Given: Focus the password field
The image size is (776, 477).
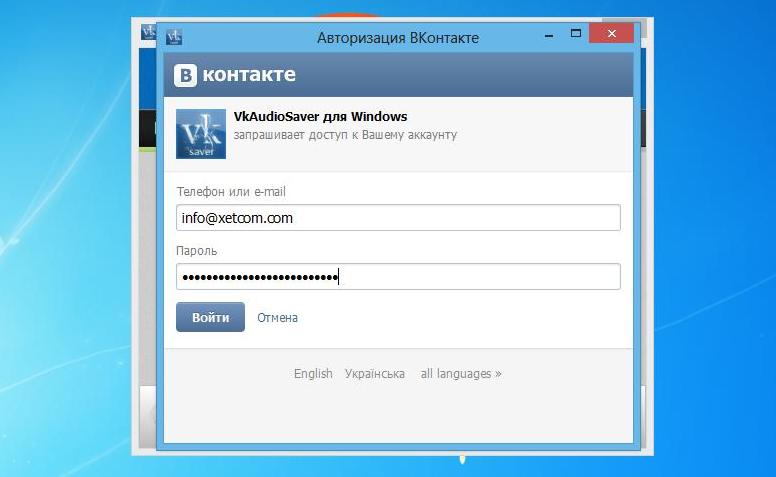Looking at the screenshot, I should point(398,277).
